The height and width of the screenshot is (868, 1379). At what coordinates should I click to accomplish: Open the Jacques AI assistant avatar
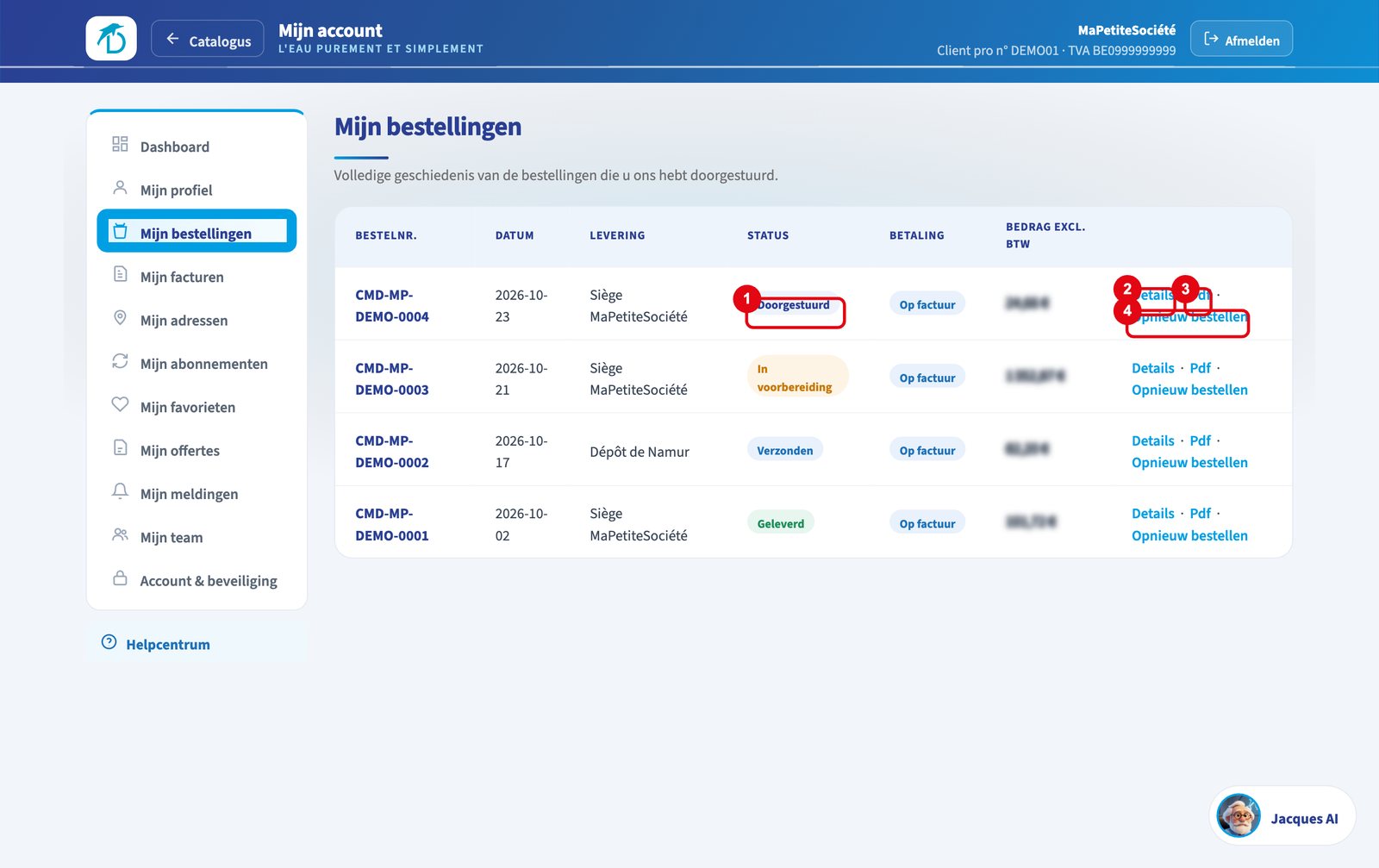(1239, 815)
